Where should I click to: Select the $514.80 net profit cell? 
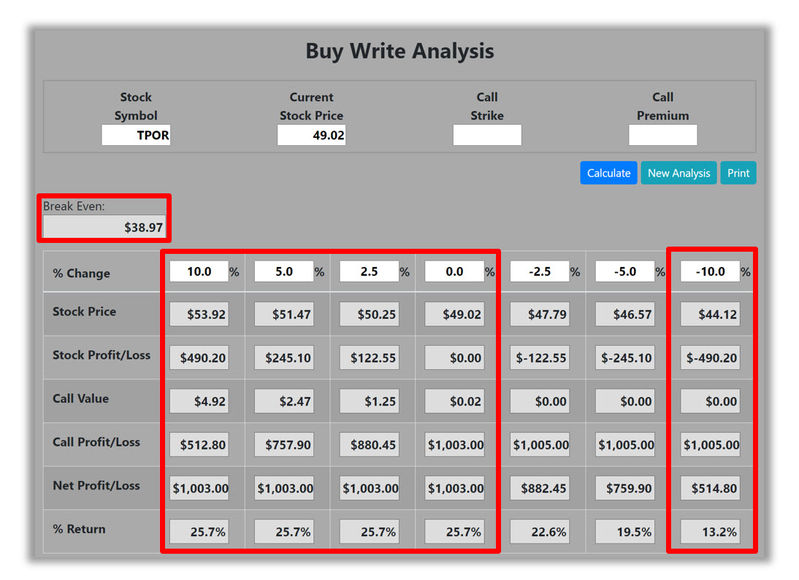710,488
